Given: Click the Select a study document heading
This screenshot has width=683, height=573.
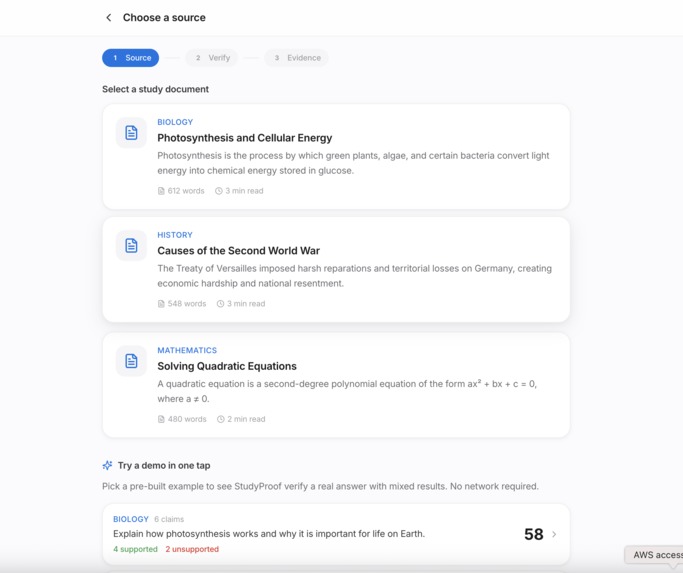Looking at the screenshot, I should pos(156,89).
